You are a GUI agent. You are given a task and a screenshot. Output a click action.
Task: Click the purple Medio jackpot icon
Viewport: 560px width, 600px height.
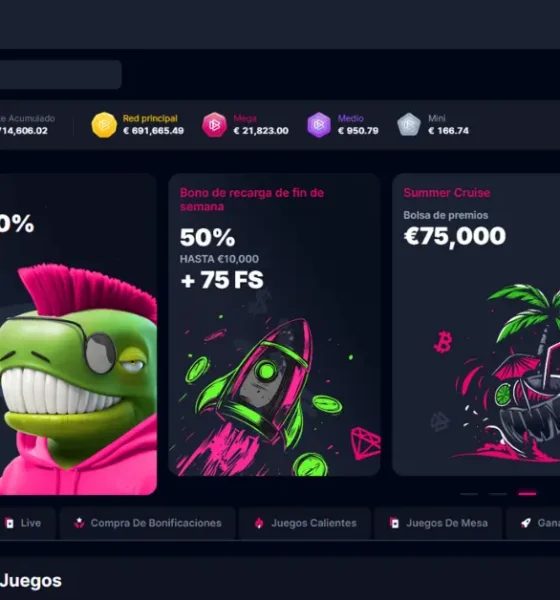[x=319, y=125]
